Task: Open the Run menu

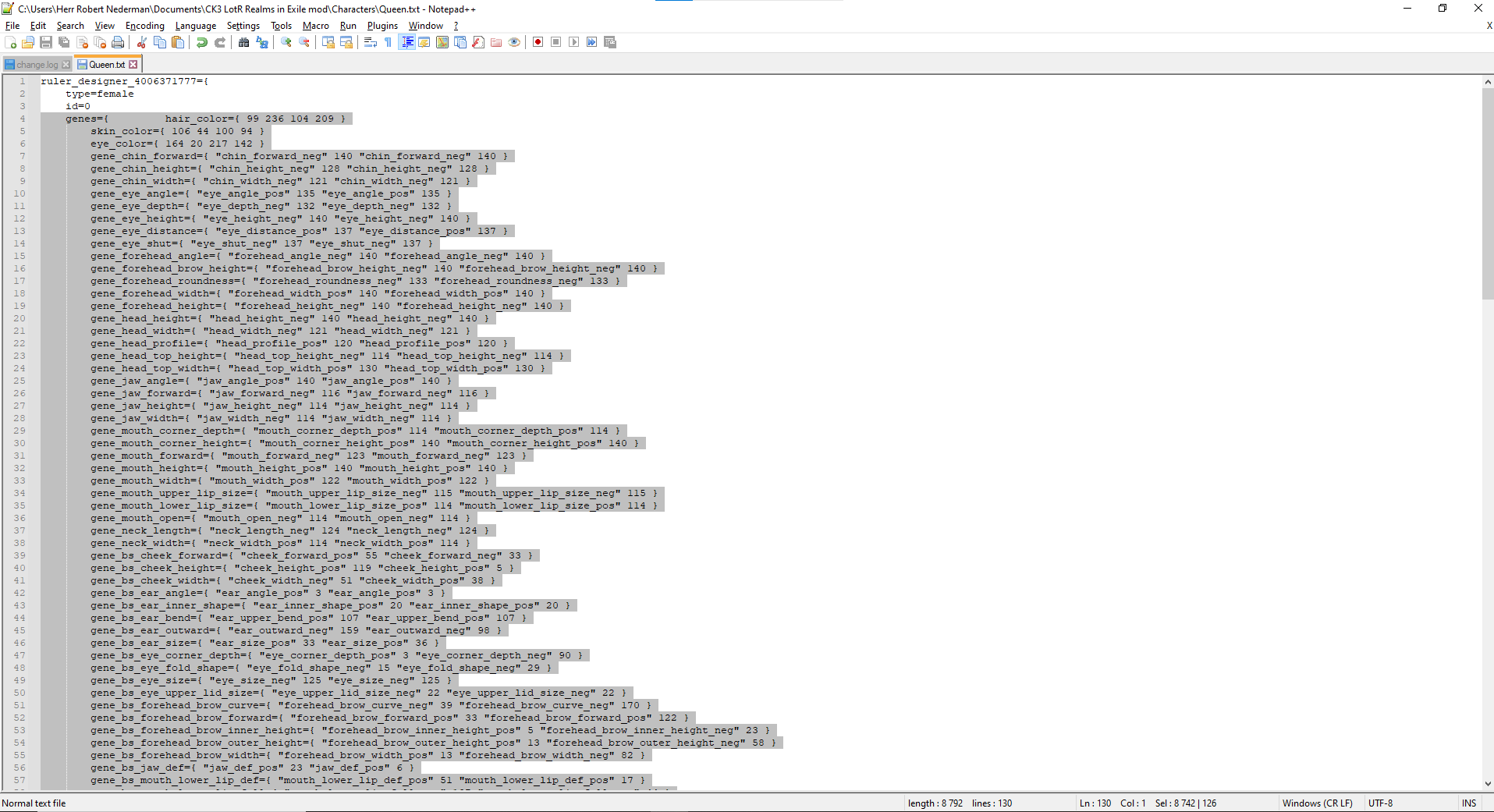Action: point(348,26)
